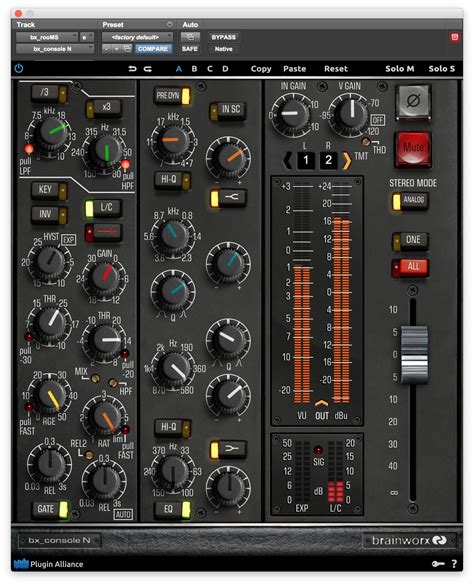This screenshot has height=585, width=474.
Task: Toggle the upper HI-Q switch
Action: [x=172, y=180]
